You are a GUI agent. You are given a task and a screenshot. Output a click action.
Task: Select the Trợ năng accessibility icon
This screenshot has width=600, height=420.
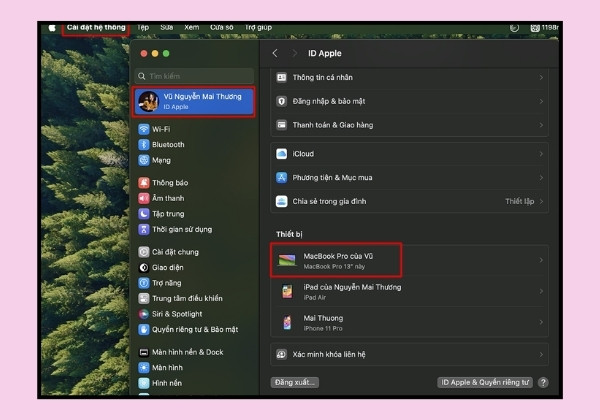coord(143,283)
